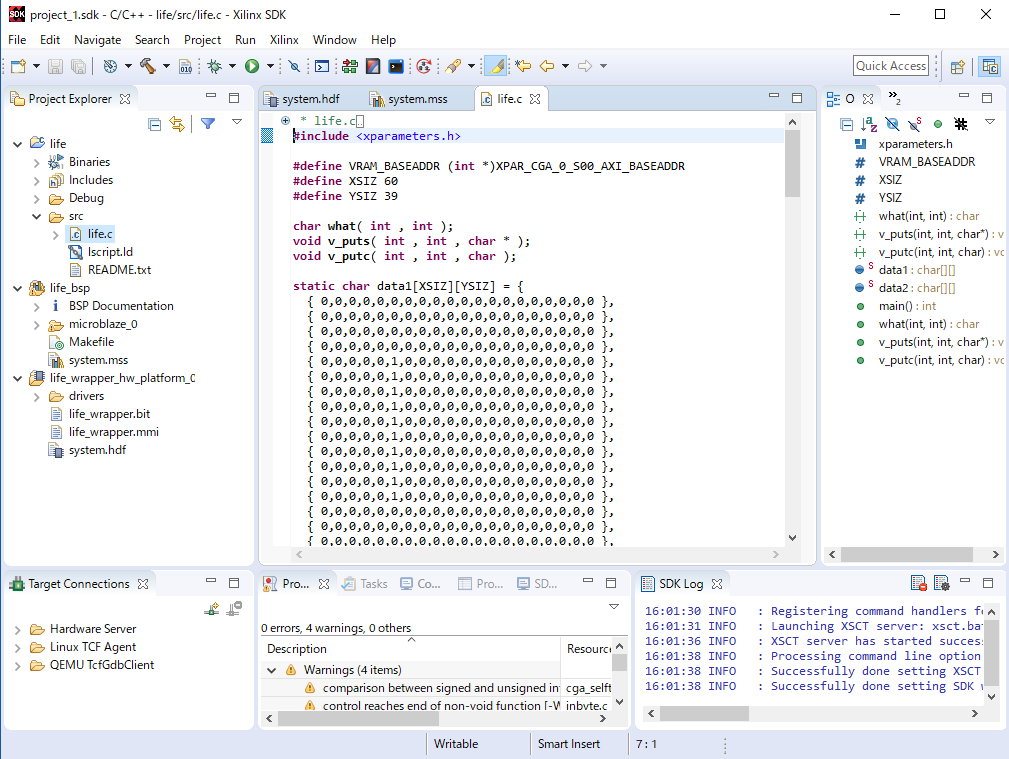This screenshot has width=1009, height=759.
Task: Switch to the system.mss editor tab
Action: coord(409,98)
